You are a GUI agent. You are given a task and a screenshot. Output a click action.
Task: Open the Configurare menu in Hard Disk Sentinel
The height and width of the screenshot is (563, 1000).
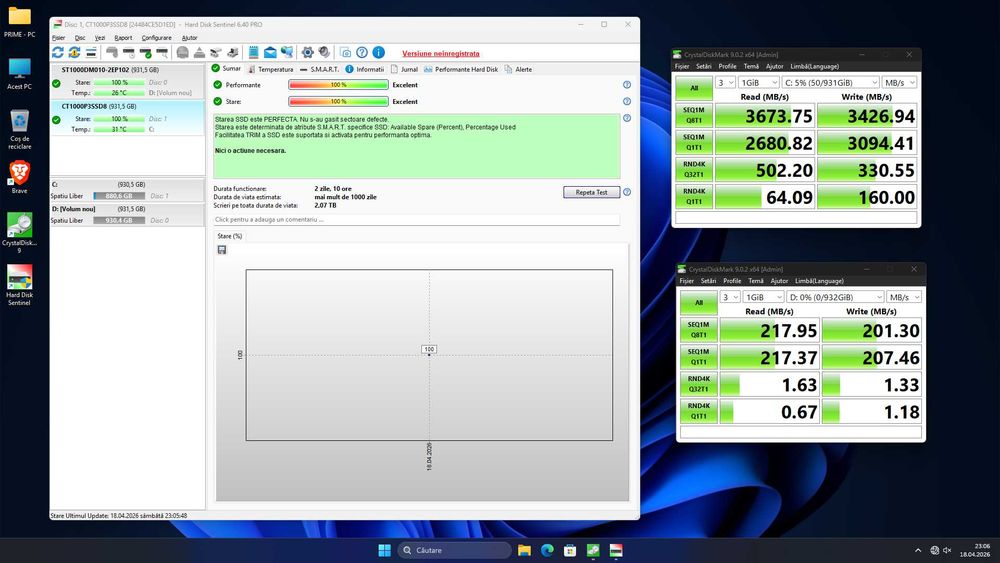(x=156, y=38)
